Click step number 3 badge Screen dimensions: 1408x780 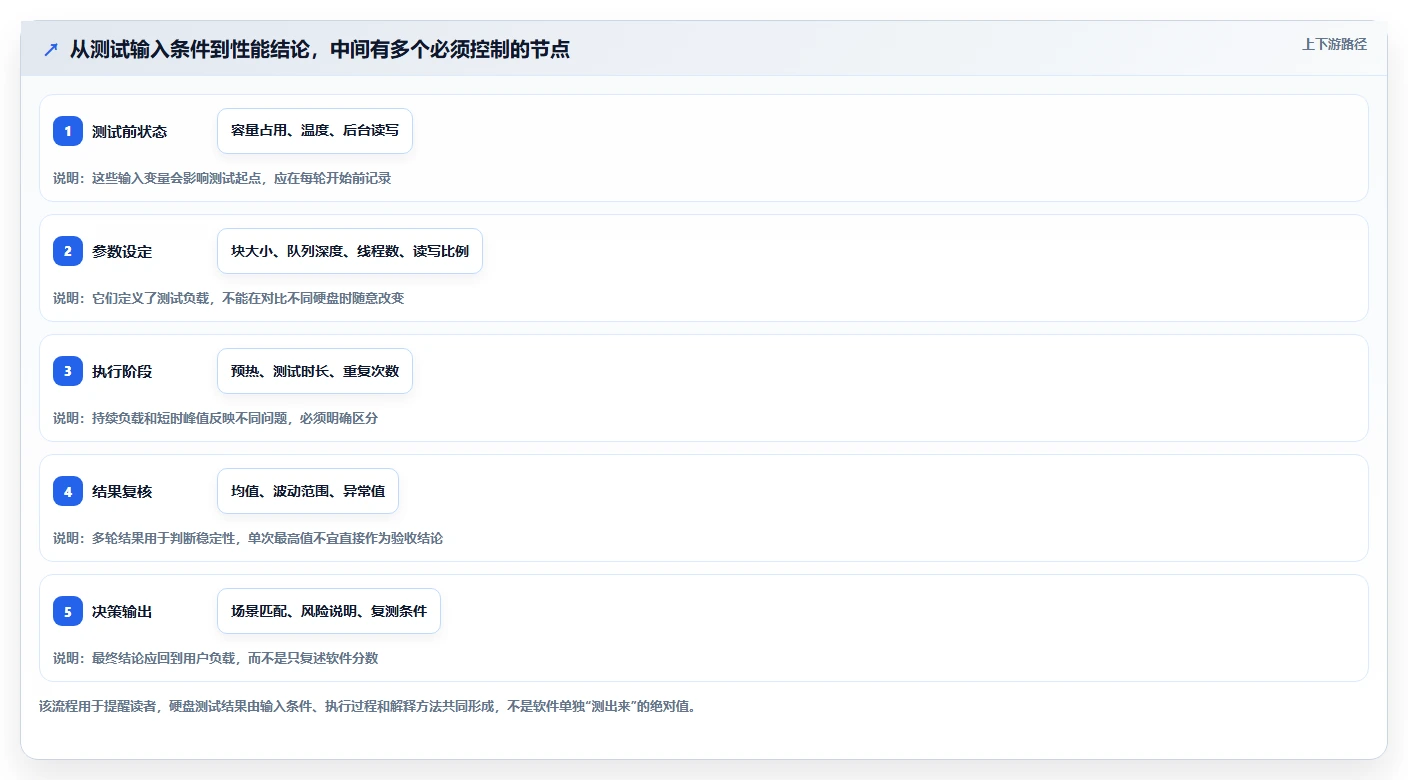68,371
